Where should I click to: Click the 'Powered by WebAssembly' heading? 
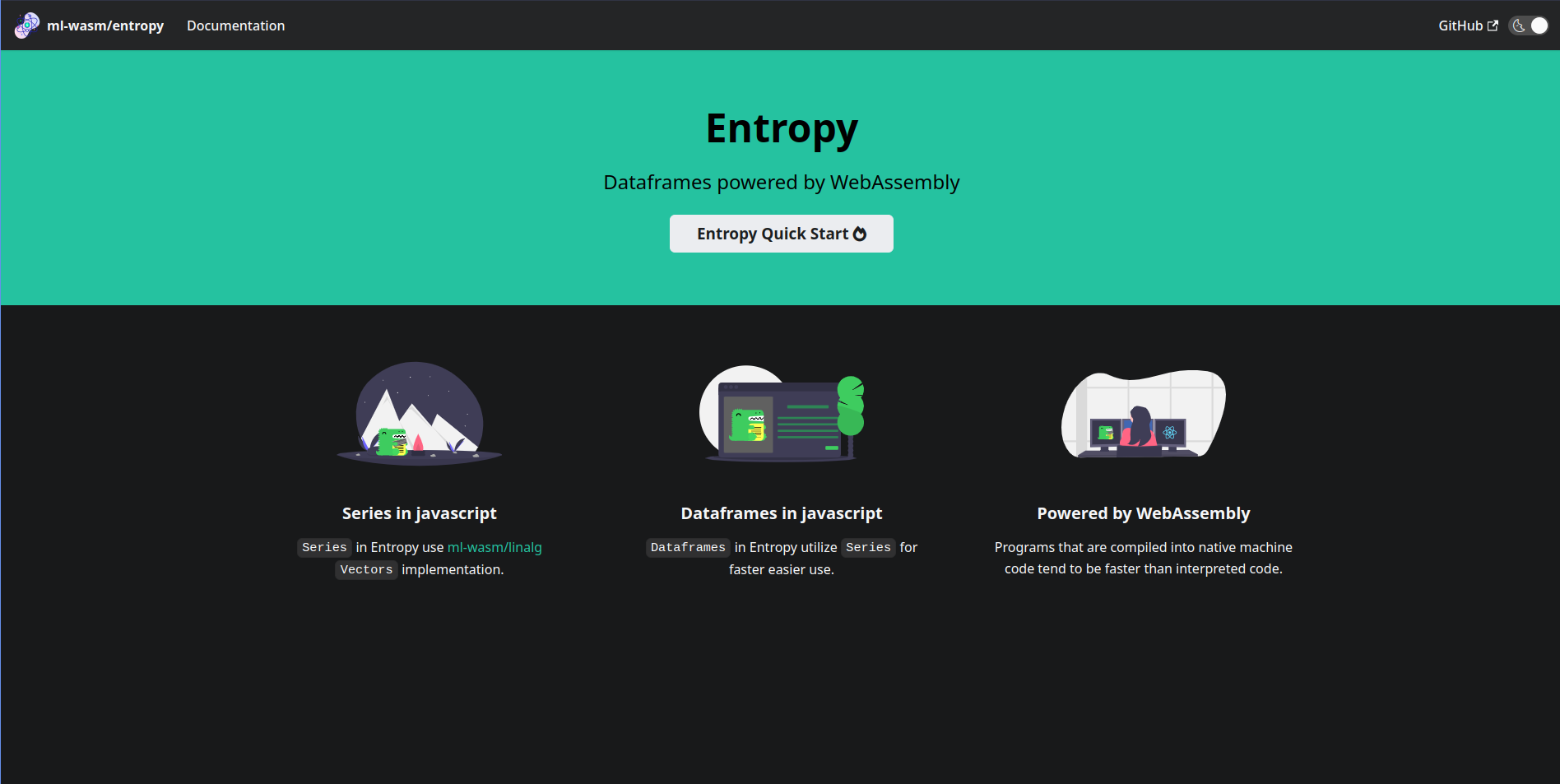click(x=1144, y=513)
